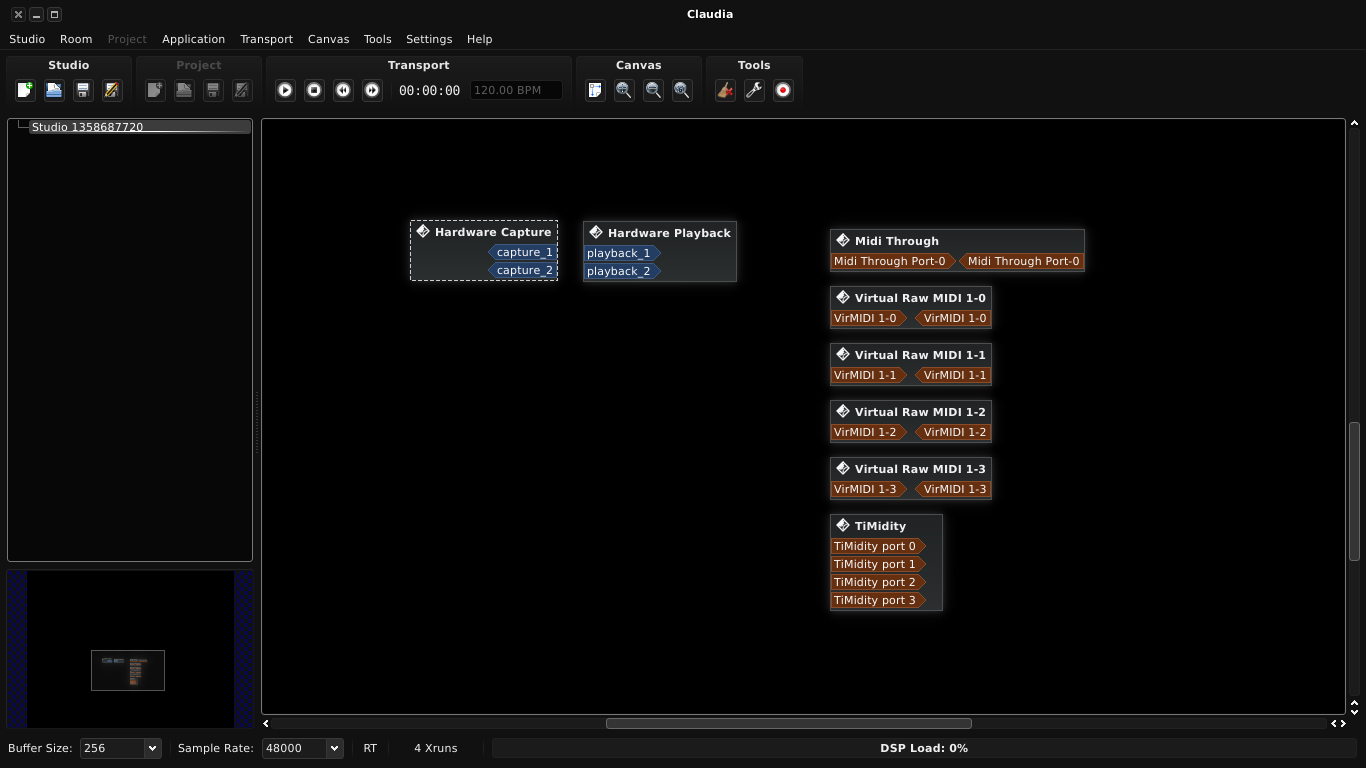Click the Rename Studio pencil icon

(x=112, y=90)
